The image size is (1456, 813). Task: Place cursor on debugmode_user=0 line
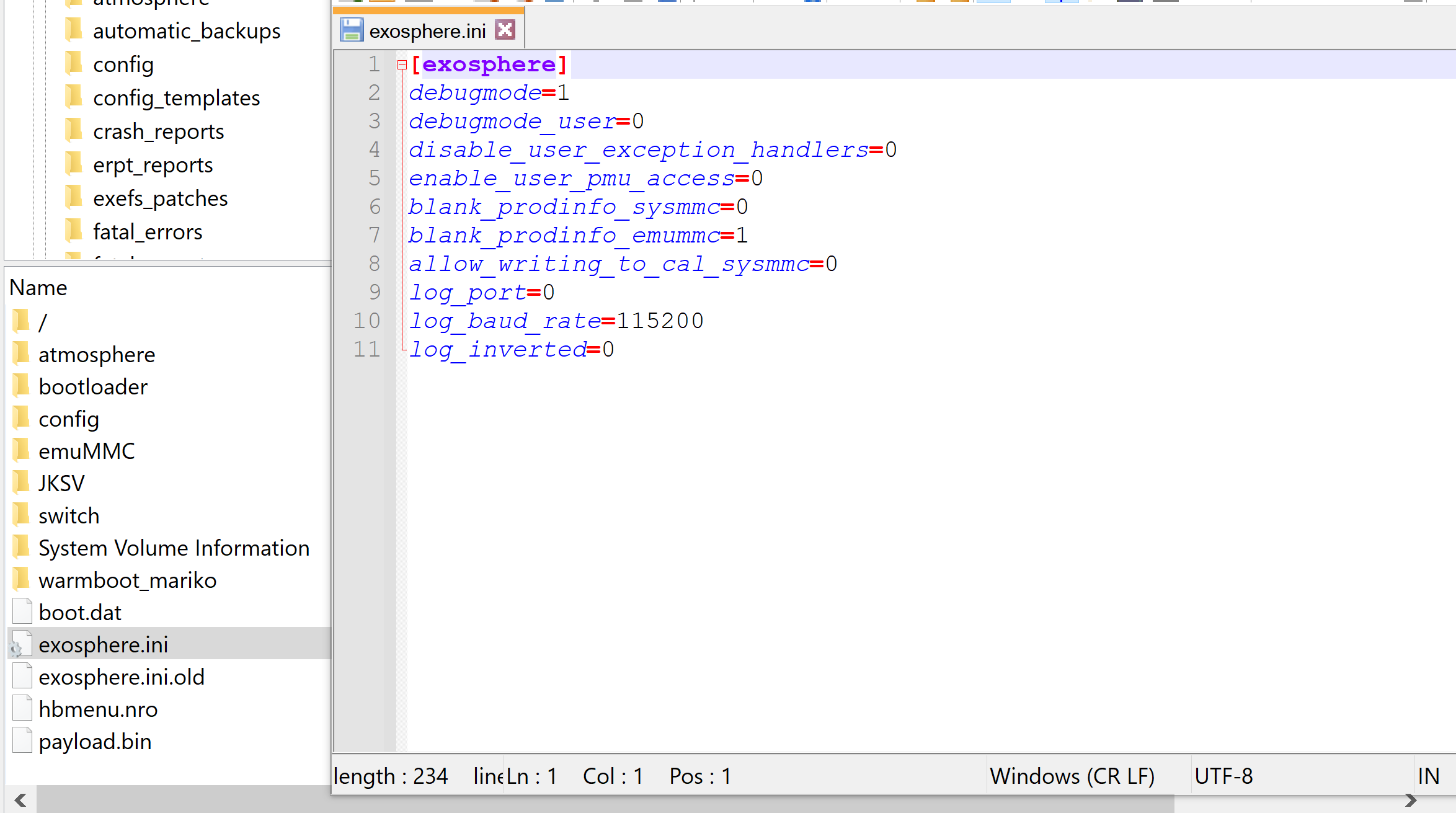tap(526, 122)
